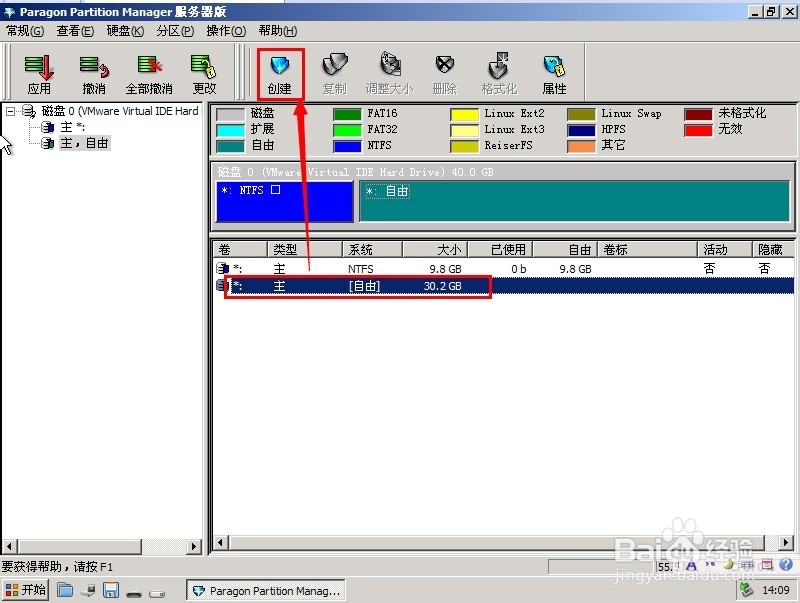
Task: Open the 分区(P) menu
Action: [x=175, y=31]
